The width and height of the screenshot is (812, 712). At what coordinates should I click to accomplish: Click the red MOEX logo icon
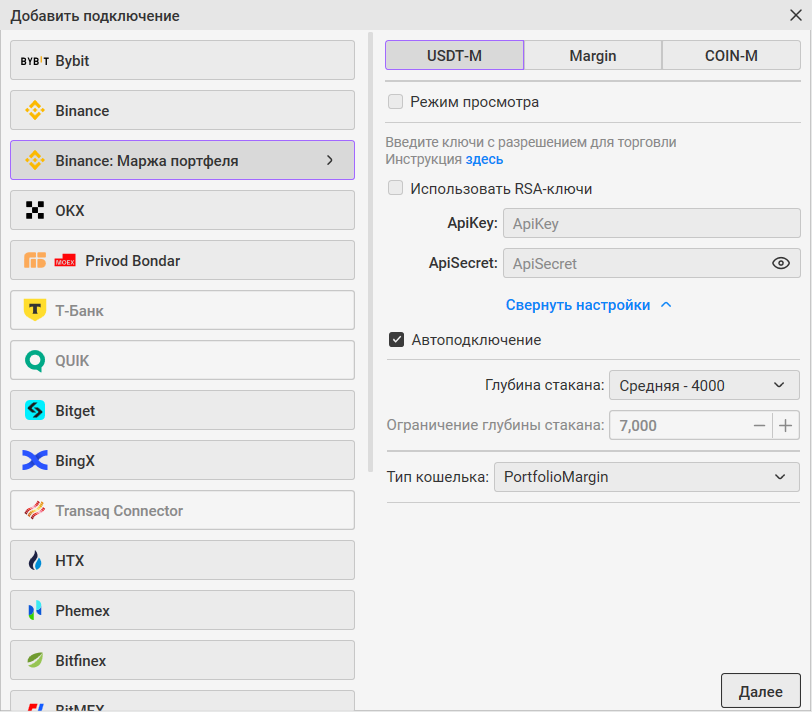click(x=65, y=260)
